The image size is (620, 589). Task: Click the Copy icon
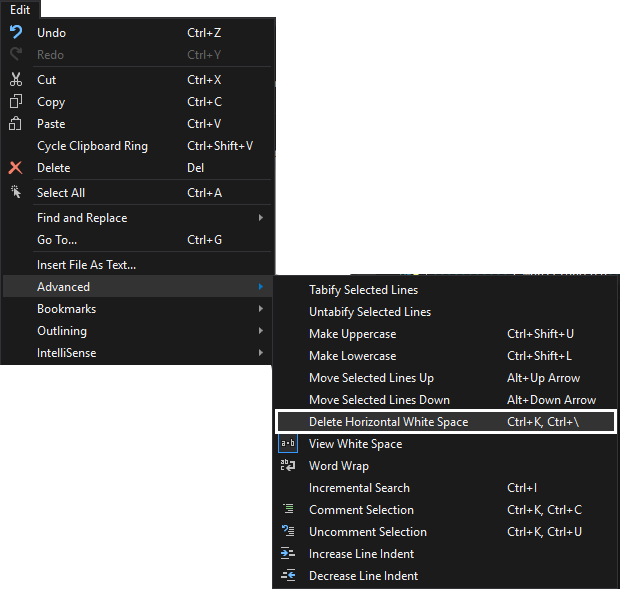pyautogui.click(x=15, y=102)
